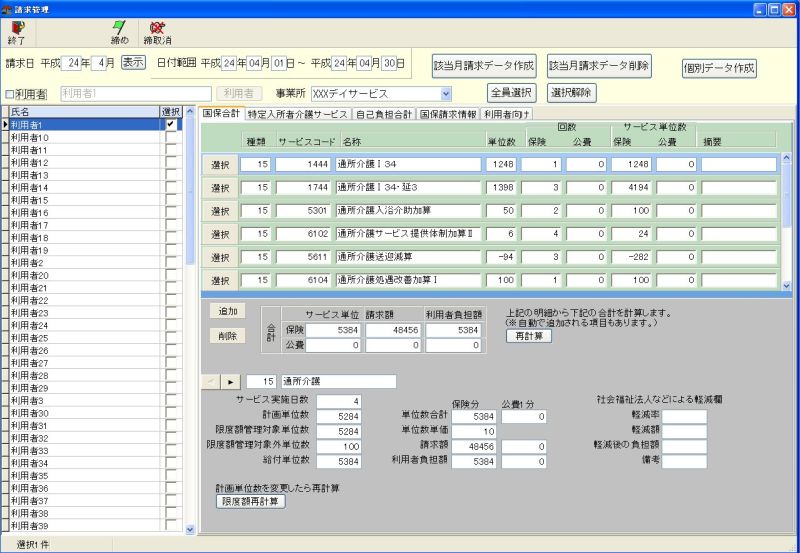
Task: Click the 計画単位数 field
Action: click(339, 416)
